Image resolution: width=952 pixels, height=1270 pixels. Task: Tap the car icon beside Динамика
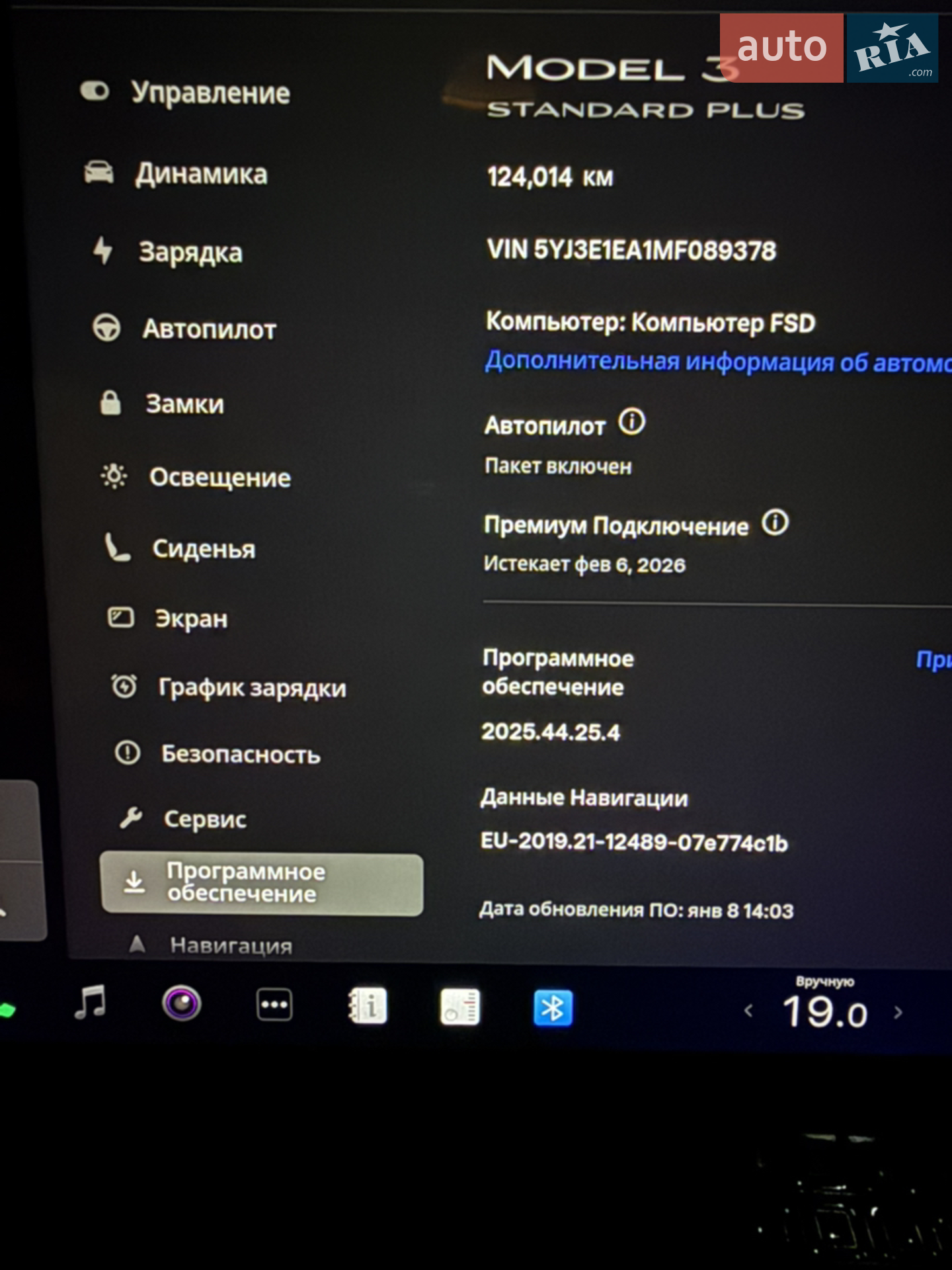99,172
